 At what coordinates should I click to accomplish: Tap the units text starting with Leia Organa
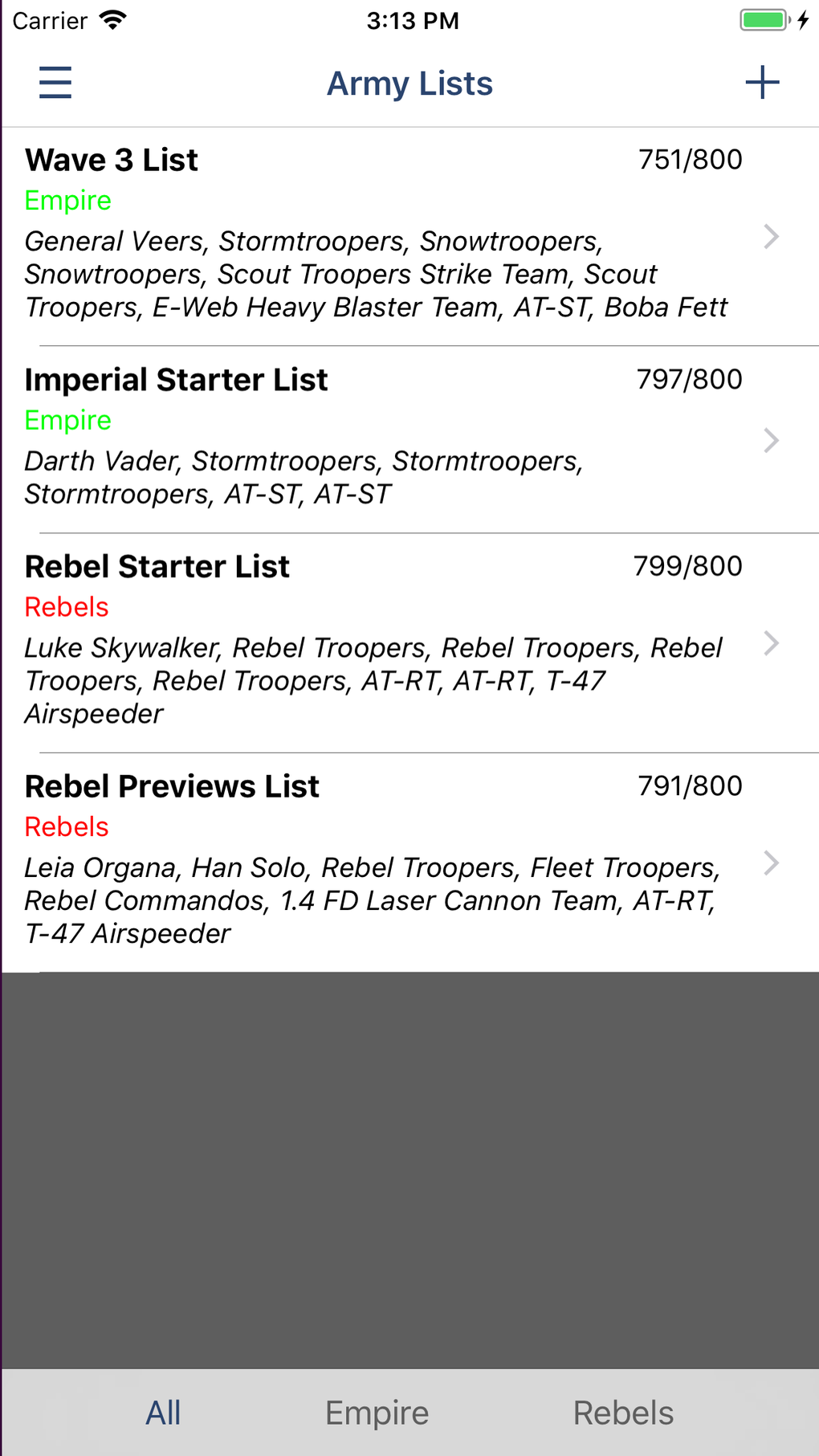tap(372, 900)
